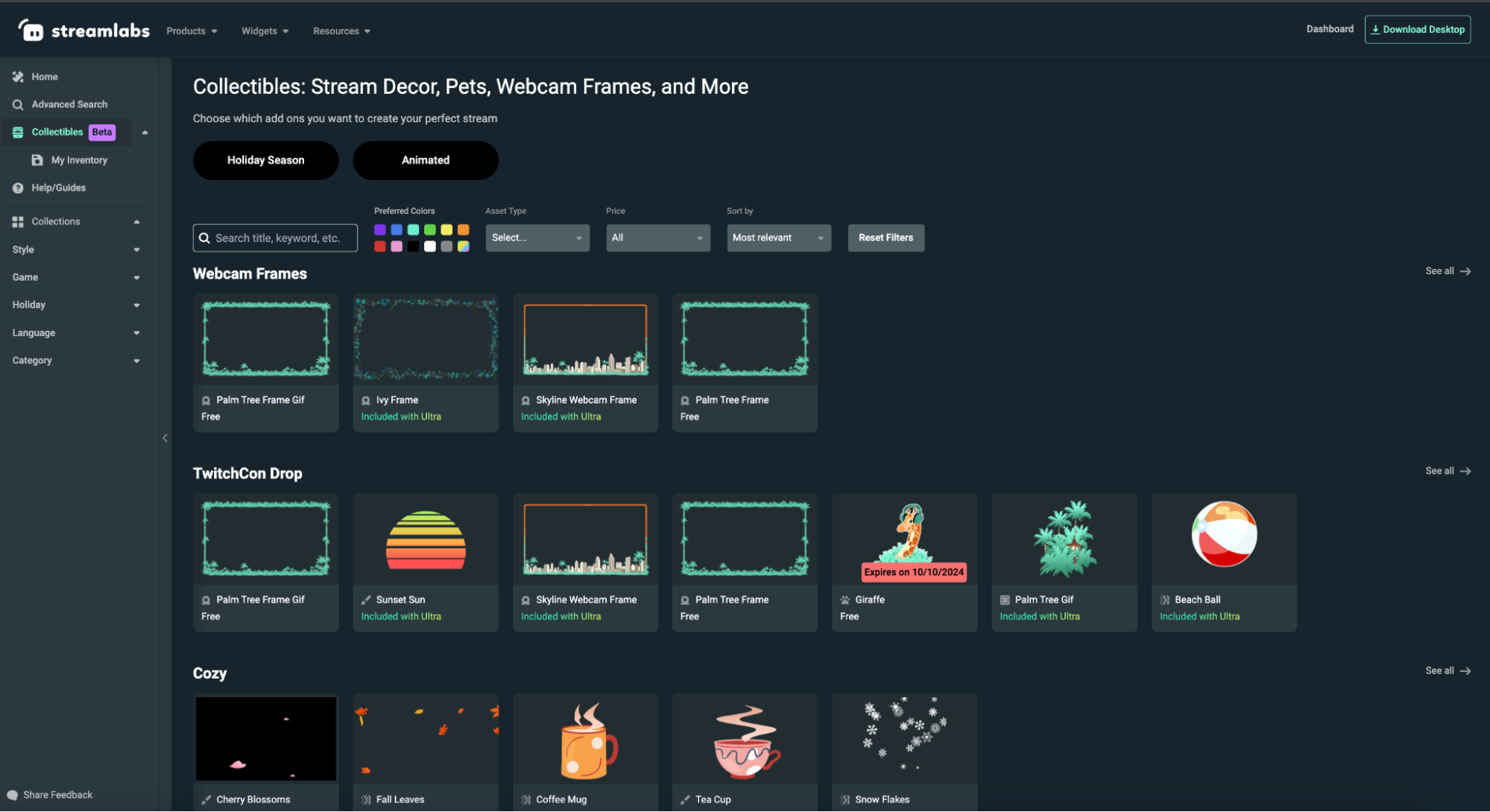Click the Home icon in the sidebar

[x=17, y=76]
